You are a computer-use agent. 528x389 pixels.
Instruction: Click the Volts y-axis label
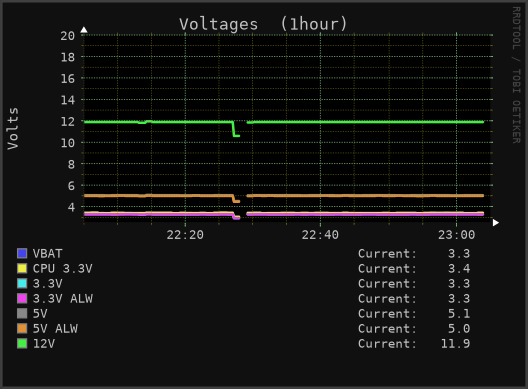(13, 128)
